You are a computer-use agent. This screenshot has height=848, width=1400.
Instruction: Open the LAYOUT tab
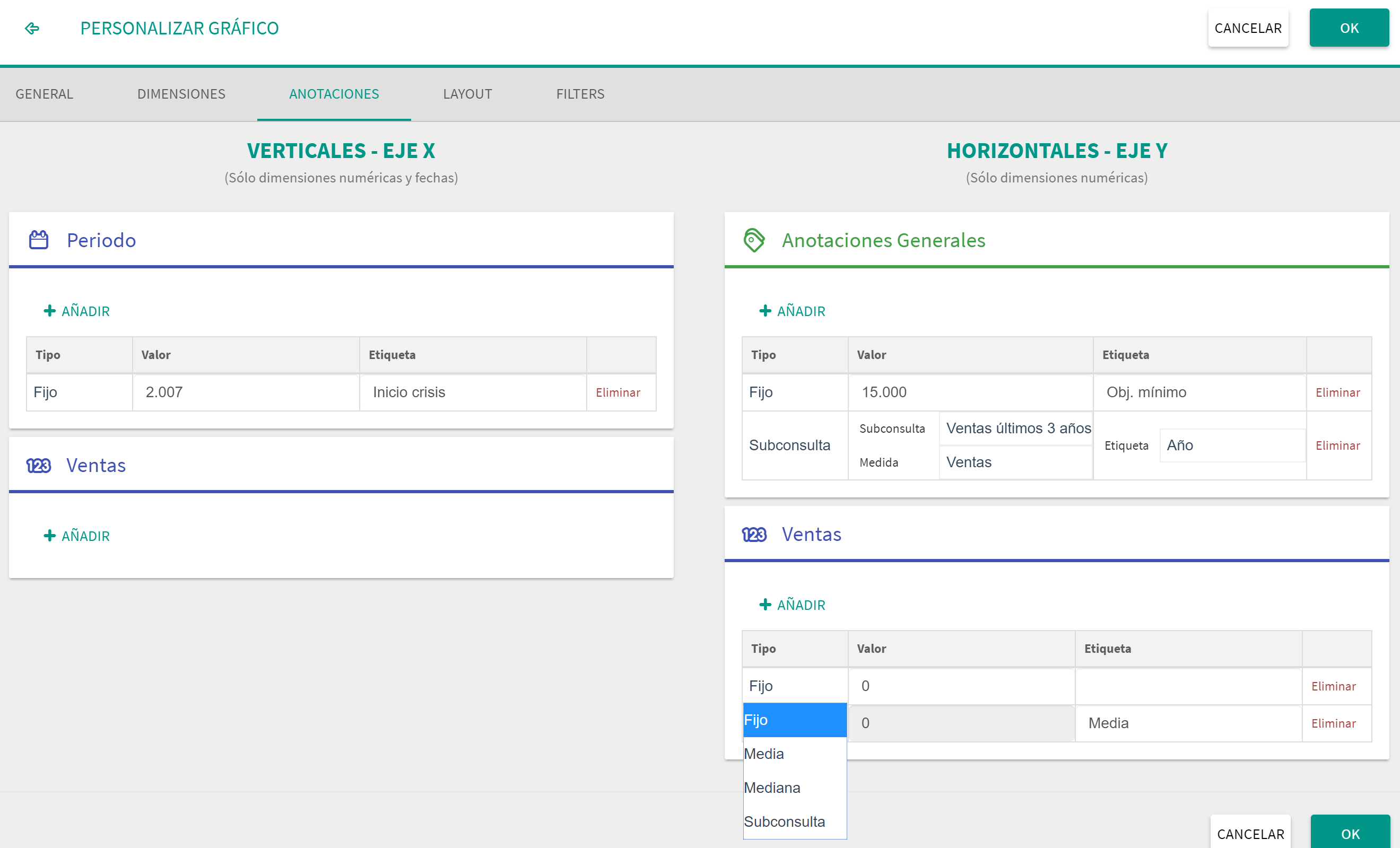467,94
